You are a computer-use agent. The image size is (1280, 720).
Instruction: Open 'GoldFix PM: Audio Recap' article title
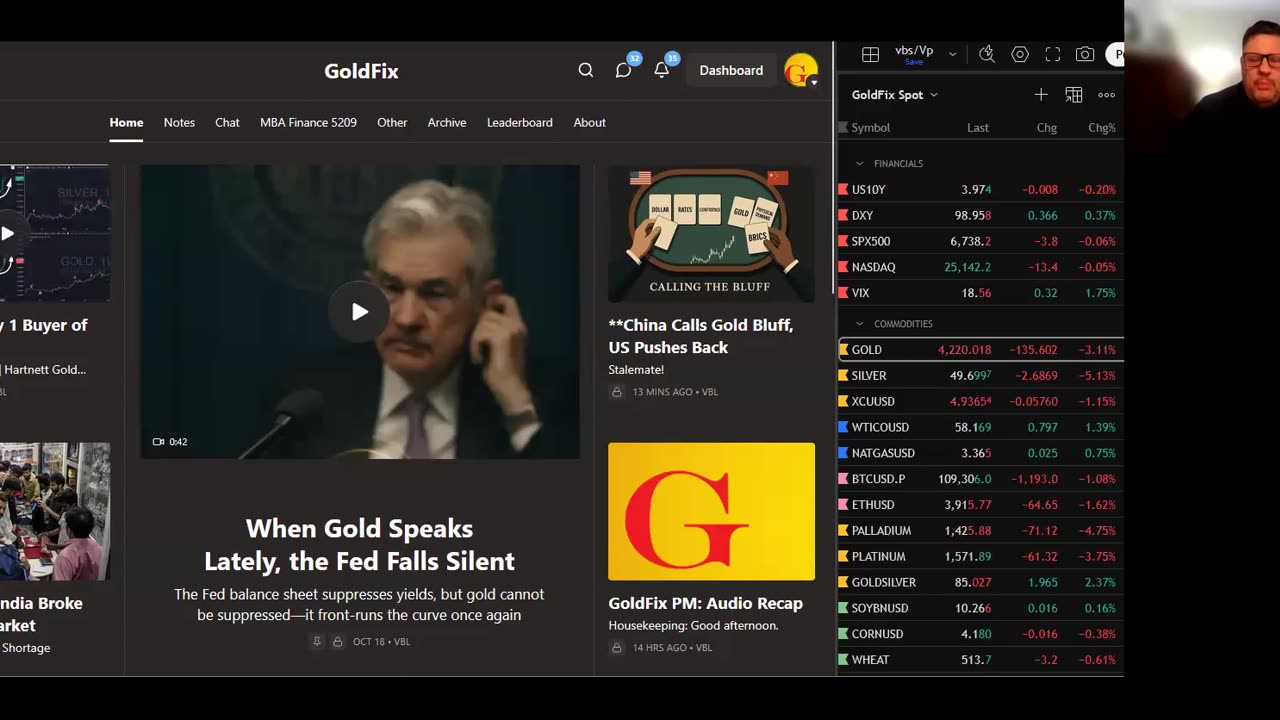pos(706,603)
